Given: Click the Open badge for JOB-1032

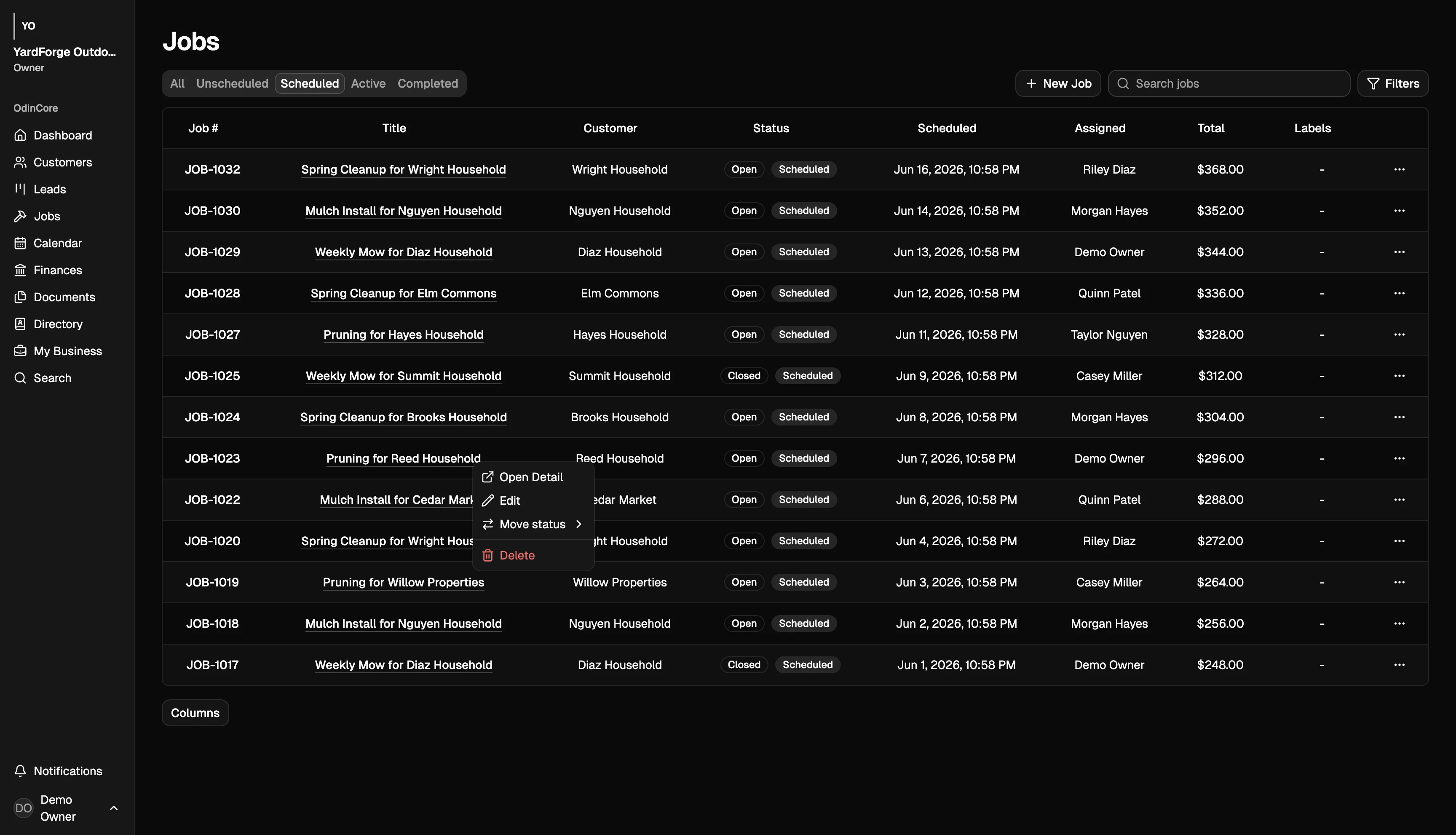Looking at the screenshot, I should click(x=744, y=169).
